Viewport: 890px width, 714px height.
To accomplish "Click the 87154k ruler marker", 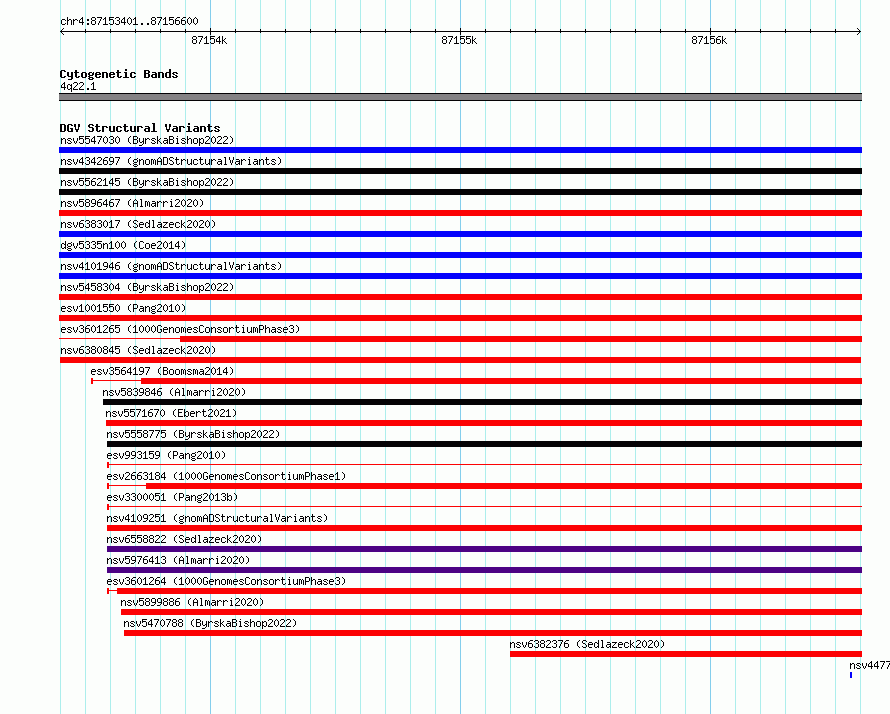I will (209, 40).
